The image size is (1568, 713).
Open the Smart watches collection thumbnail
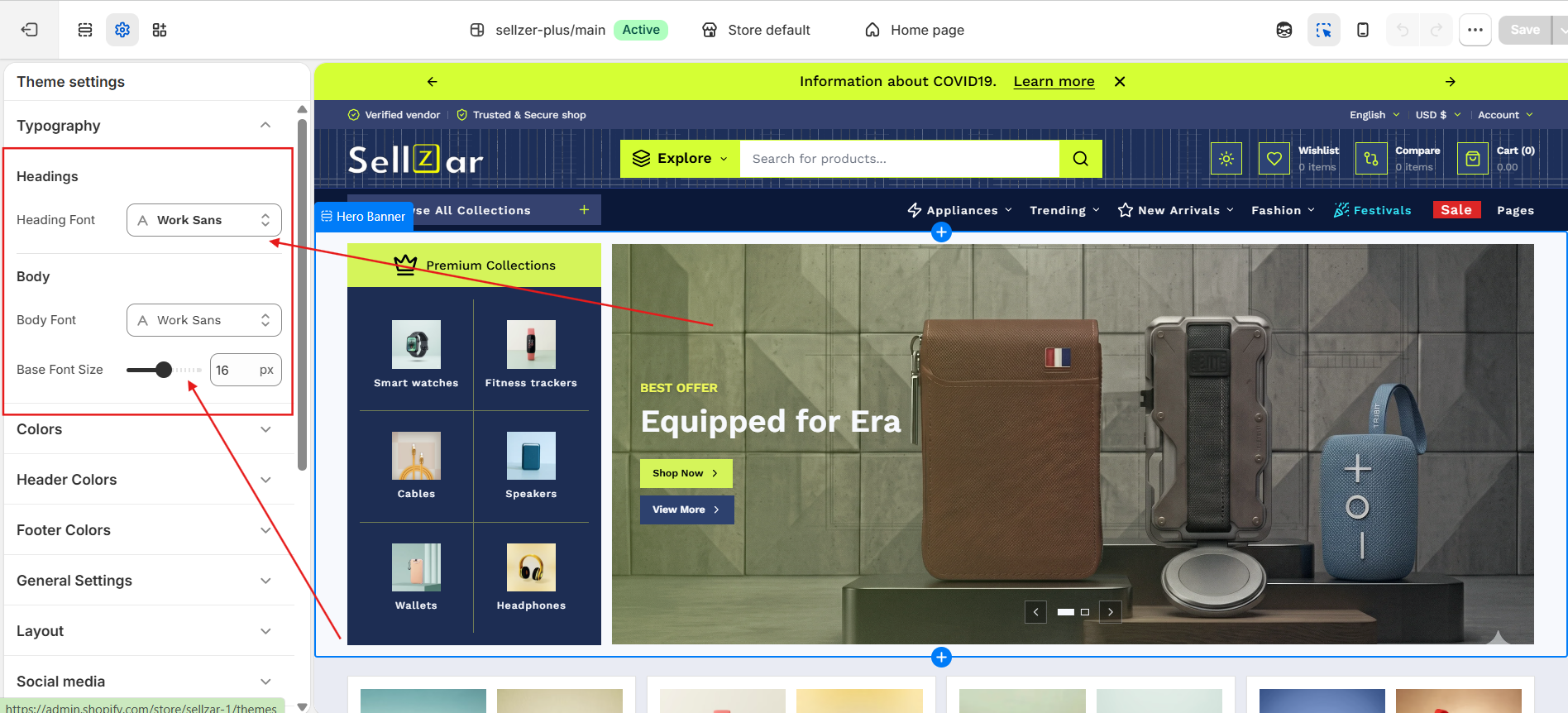coord(416,345)
